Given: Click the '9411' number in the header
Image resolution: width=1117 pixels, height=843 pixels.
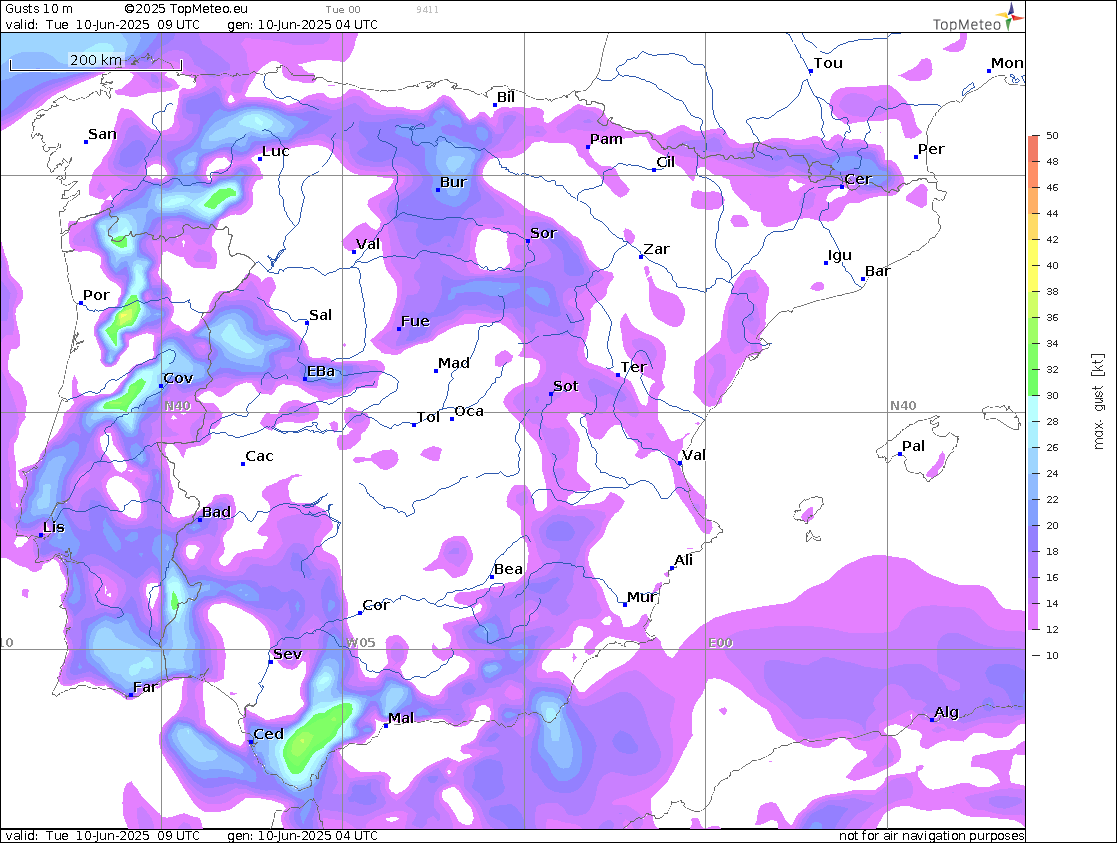Looking at the screenshot, I should [x=427, y=10].
